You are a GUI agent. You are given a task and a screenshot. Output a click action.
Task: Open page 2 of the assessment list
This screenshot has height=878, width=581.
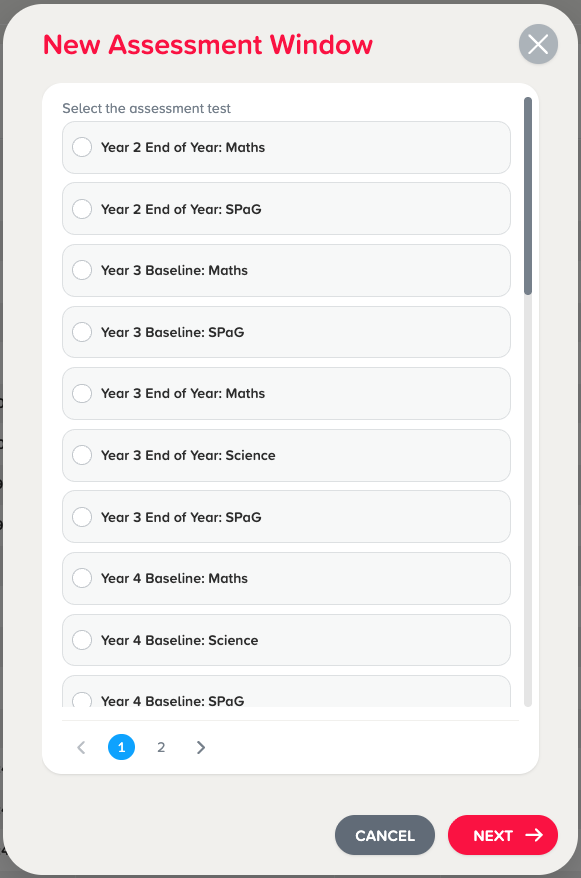[161, 747]
